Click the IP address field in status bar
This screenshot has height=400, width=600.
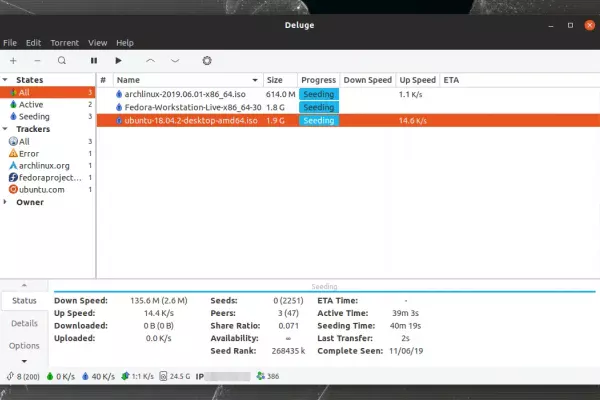click(x=223, y=376)
